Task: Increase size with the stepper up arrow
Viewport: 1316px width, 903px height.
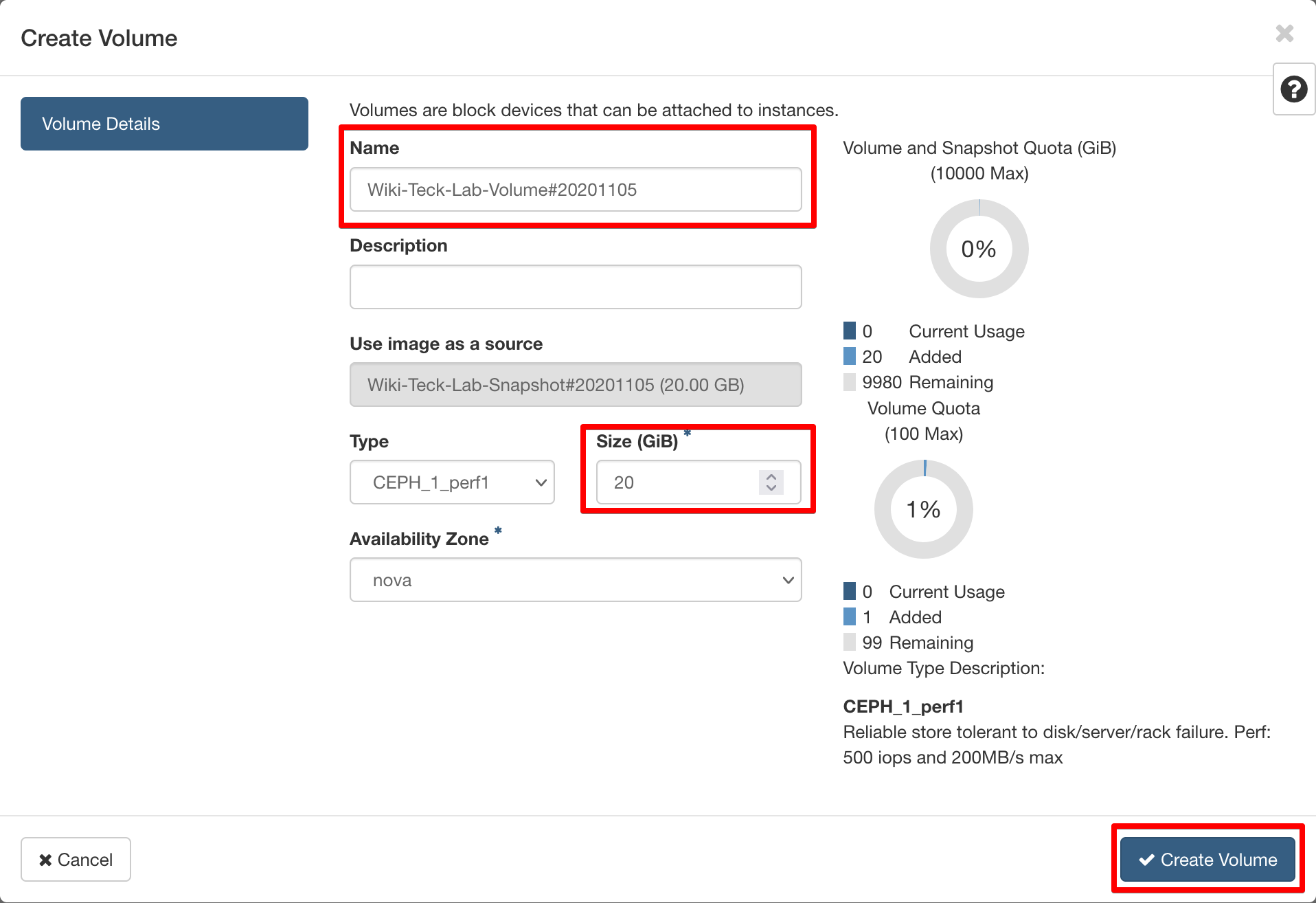Action: pyautogui.click(x=771, y=476)
